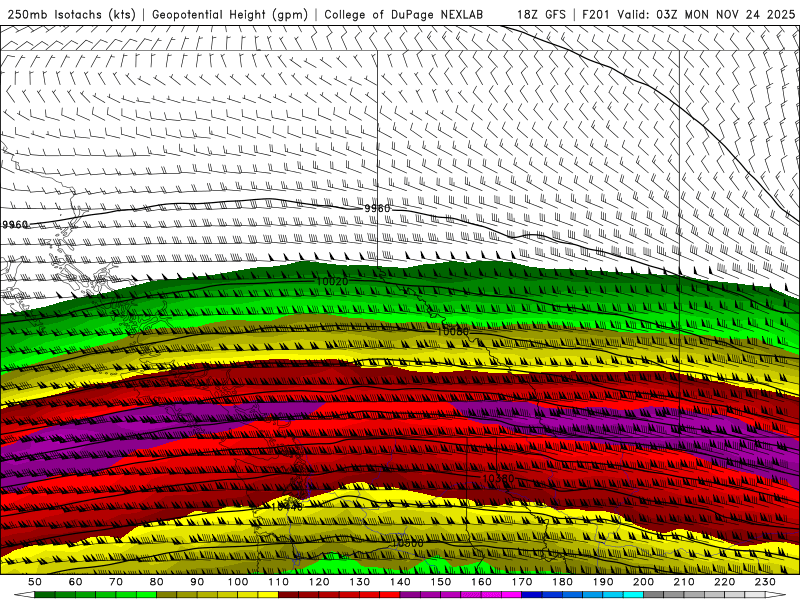Click the 210 label on the color scale
This screenshot has width=800, height=600.
pyautogui.click(x=684, y=582)
